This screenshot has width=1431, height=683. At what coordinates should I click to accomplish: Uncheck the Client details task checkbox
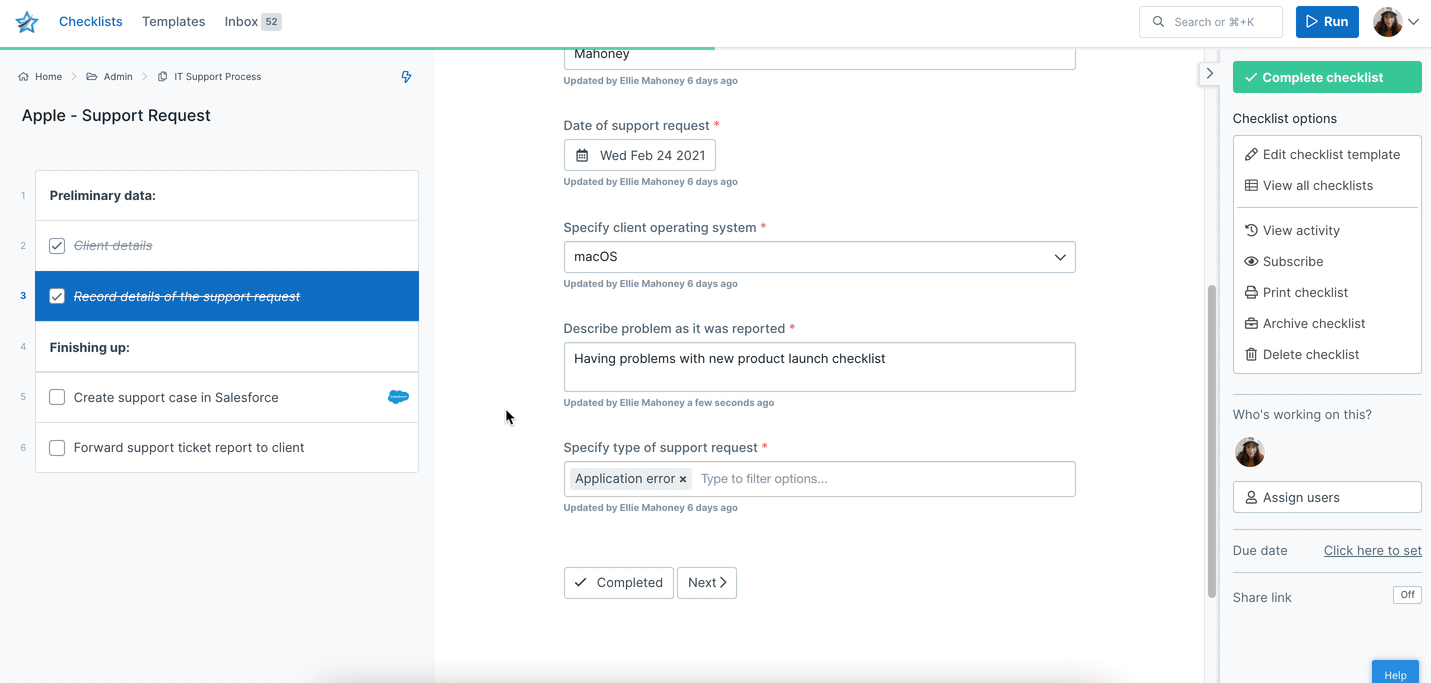57,246
